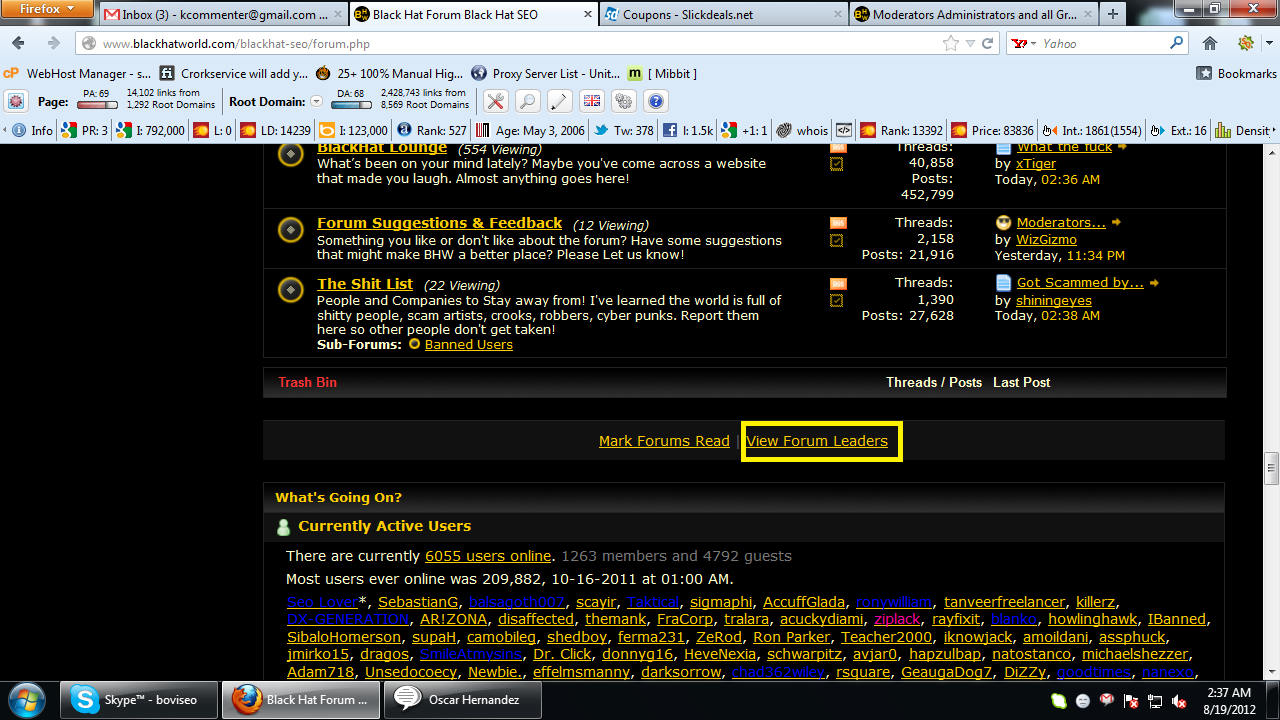
Task: Open URL history dropdown arrow in address bar
Action: click(x=969, y=44)
